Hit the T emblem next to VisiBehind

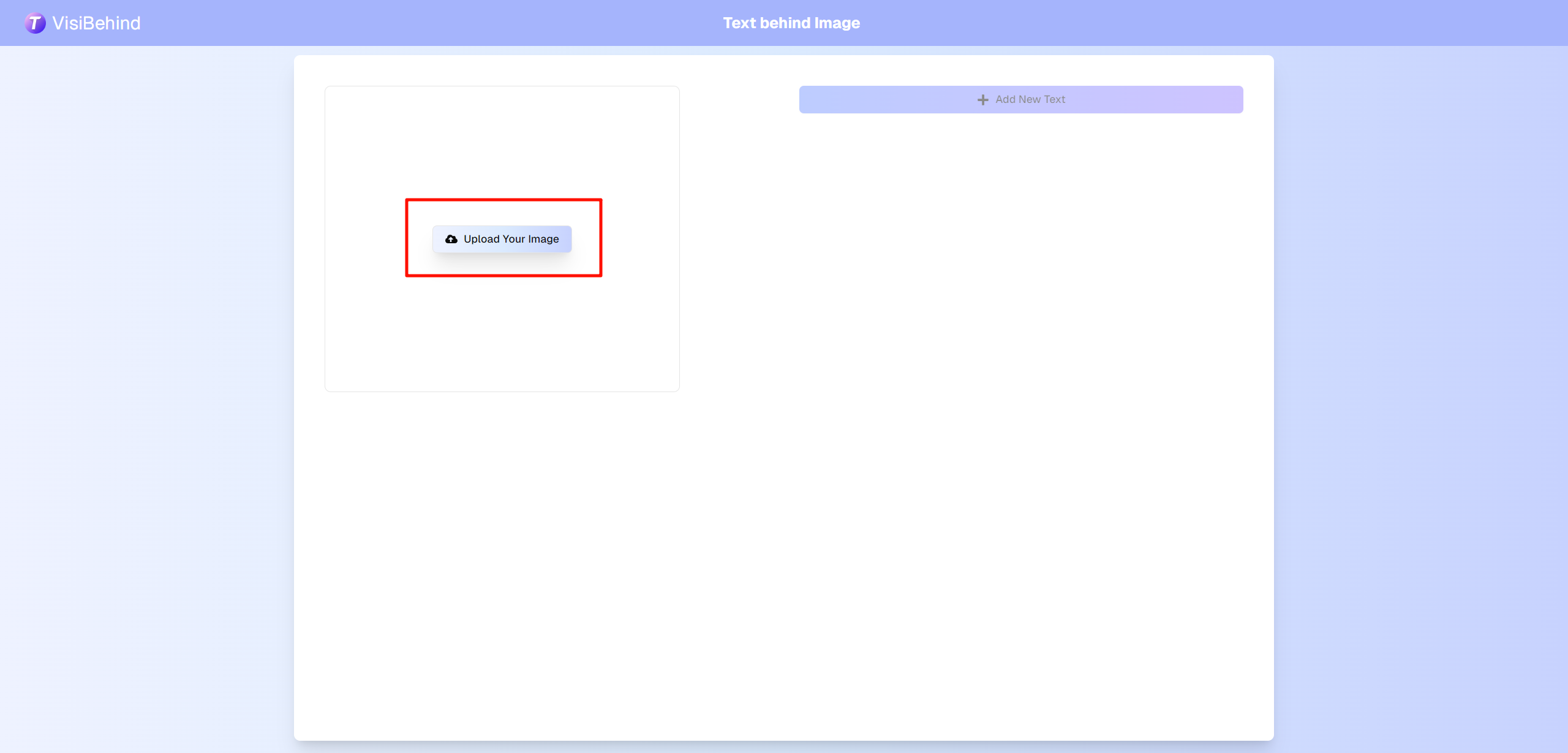[35, 23]
